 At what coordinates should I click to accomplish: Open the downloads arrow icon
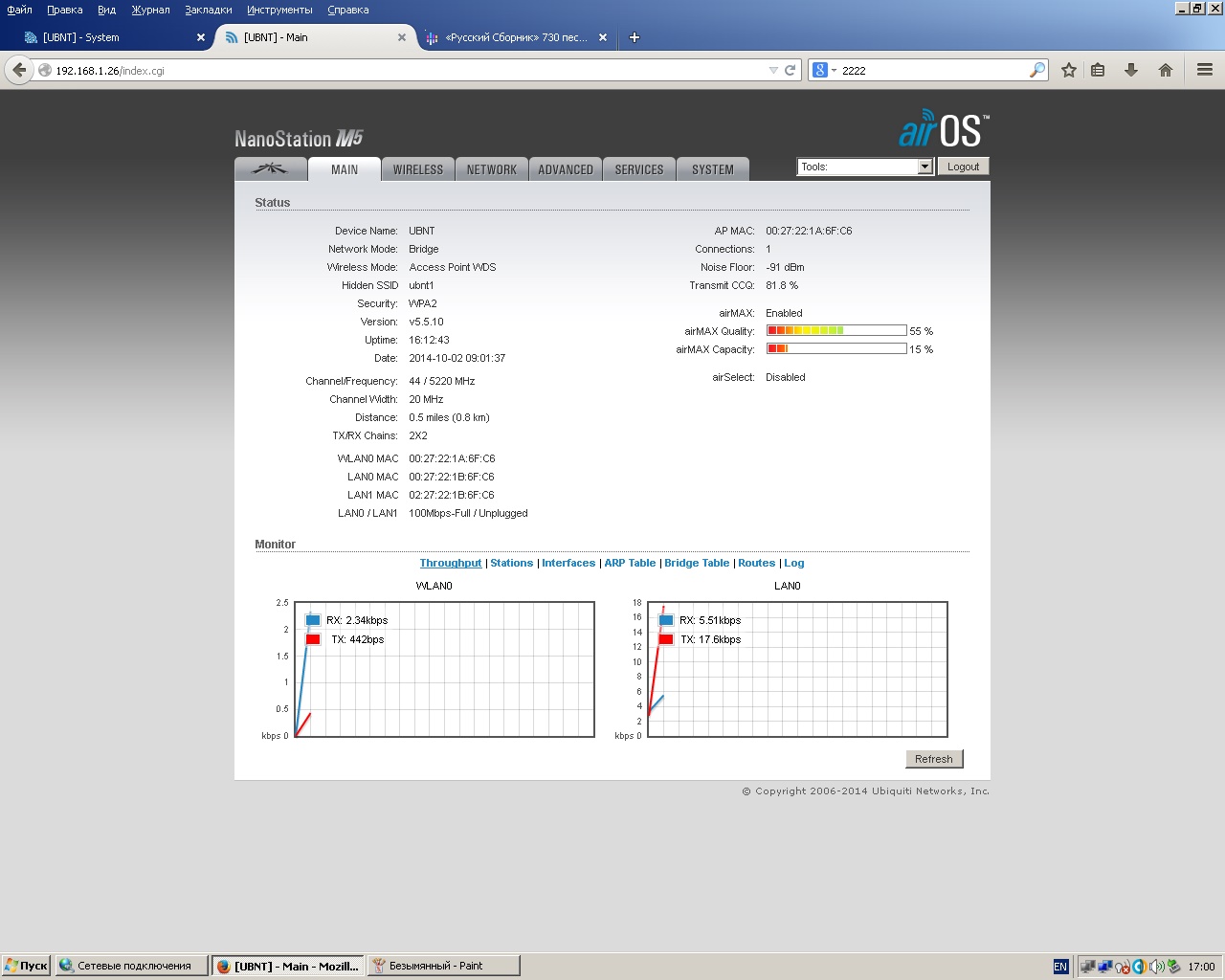(1131, 70)
